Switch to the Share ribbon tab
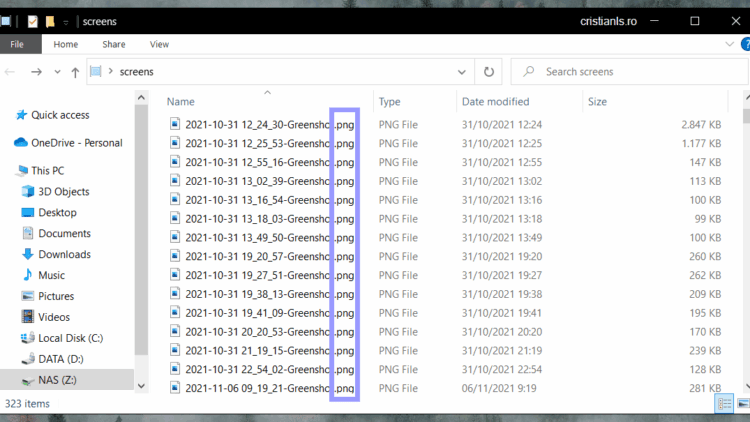This screenshot has height=422, width=750. [114, 44]
